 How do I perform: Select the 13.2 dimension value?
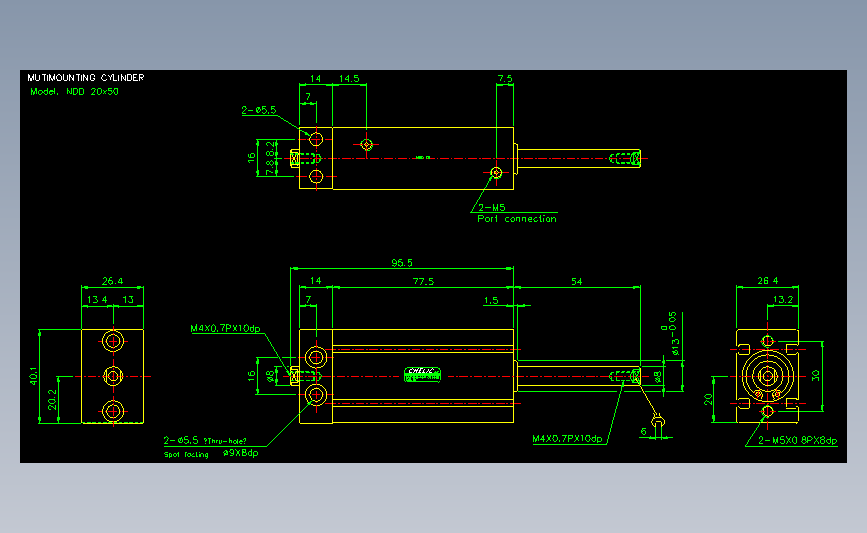tap(782, 300)
